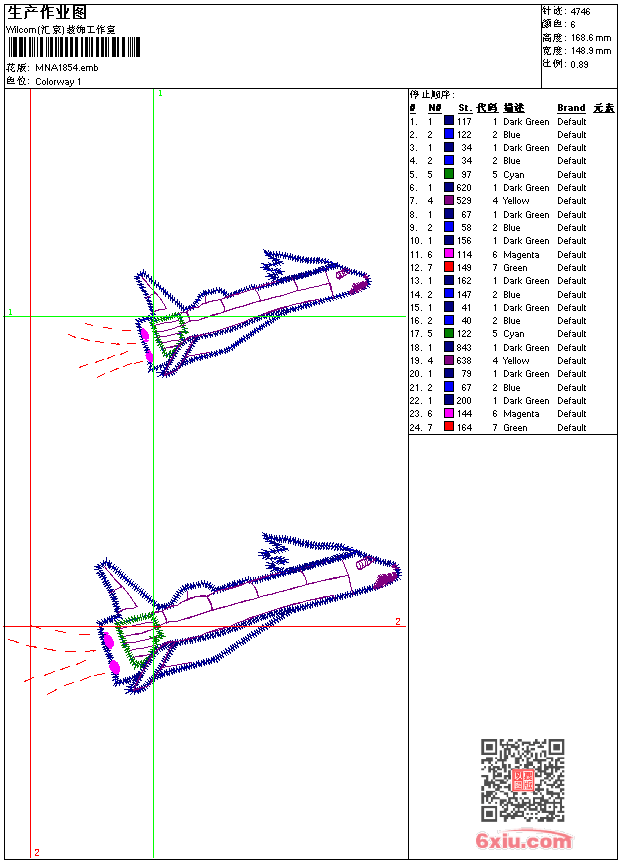620x860 pixels.
Task: Click the width value 148.9 mm
Action: coord(591,51)
